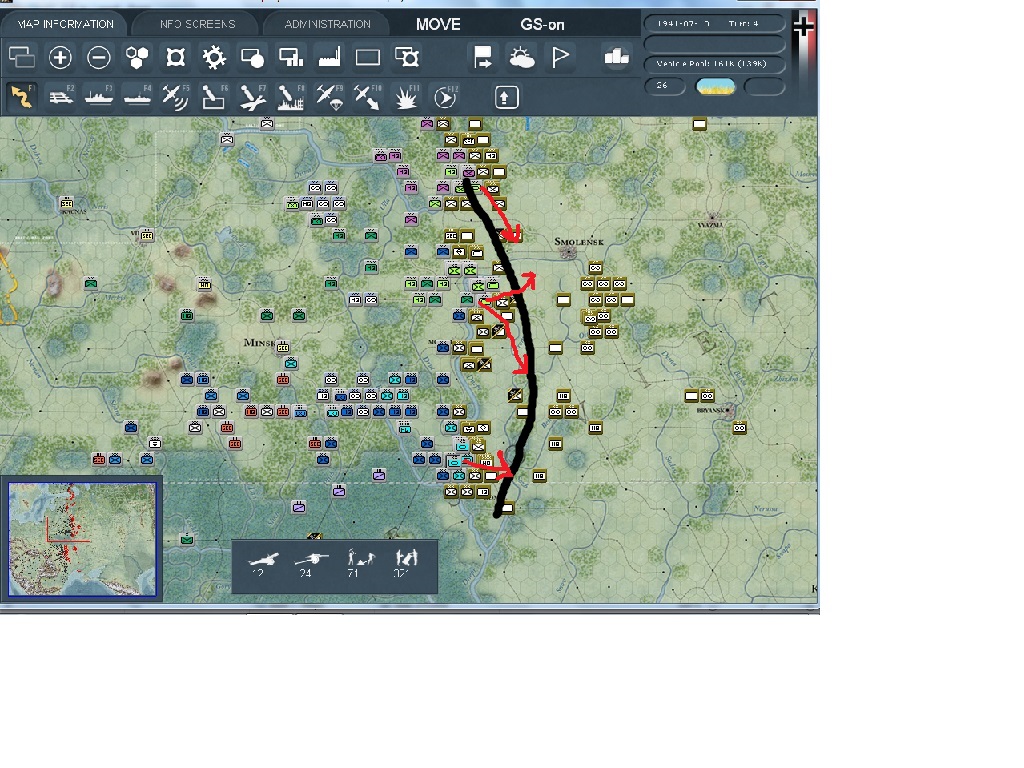Toggle the factory display icon
Screen dimensions: 1024x768
click(x=330, y=57)
